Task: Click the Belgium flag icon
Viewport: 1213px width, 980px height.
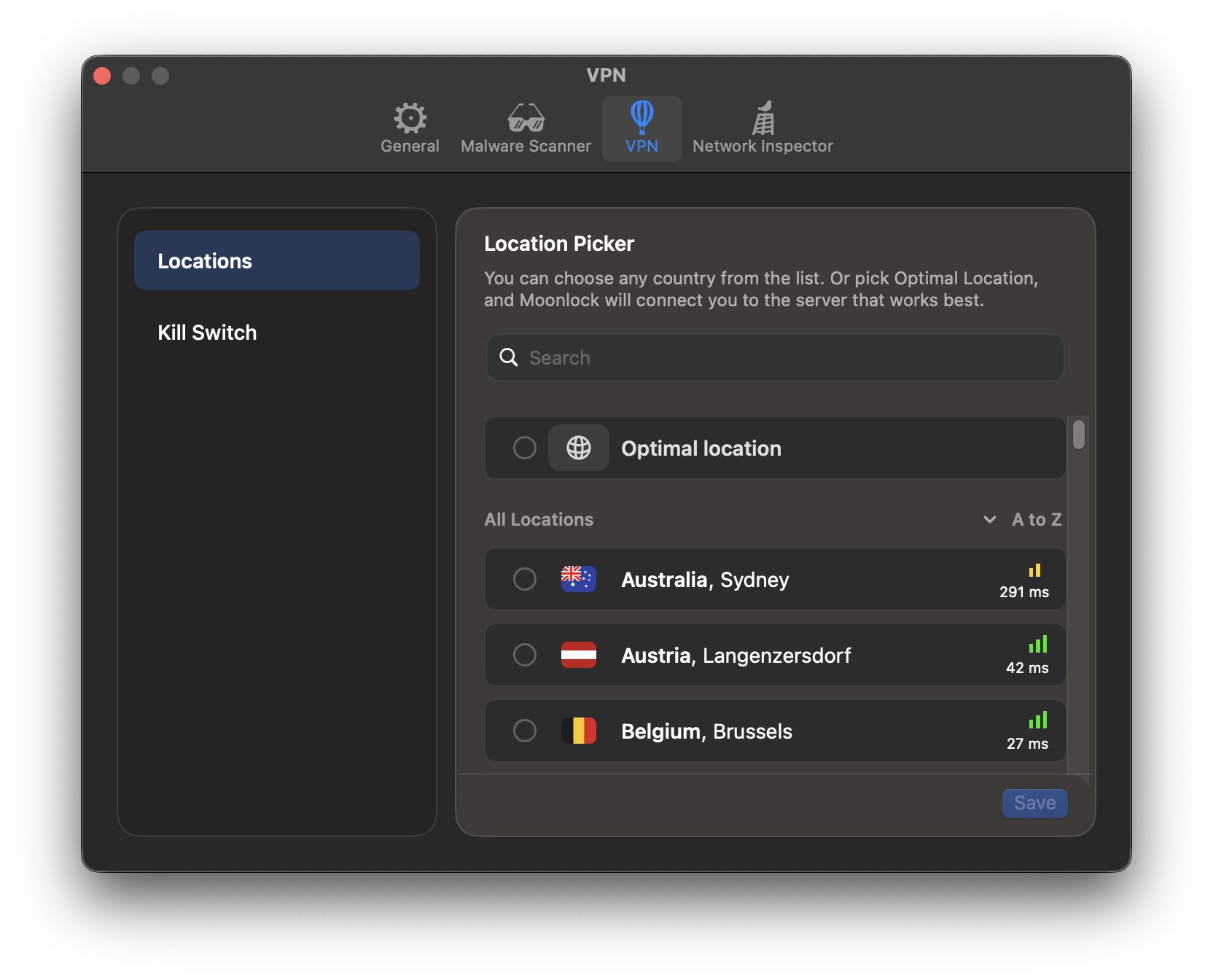Action: tap(579, 731)
